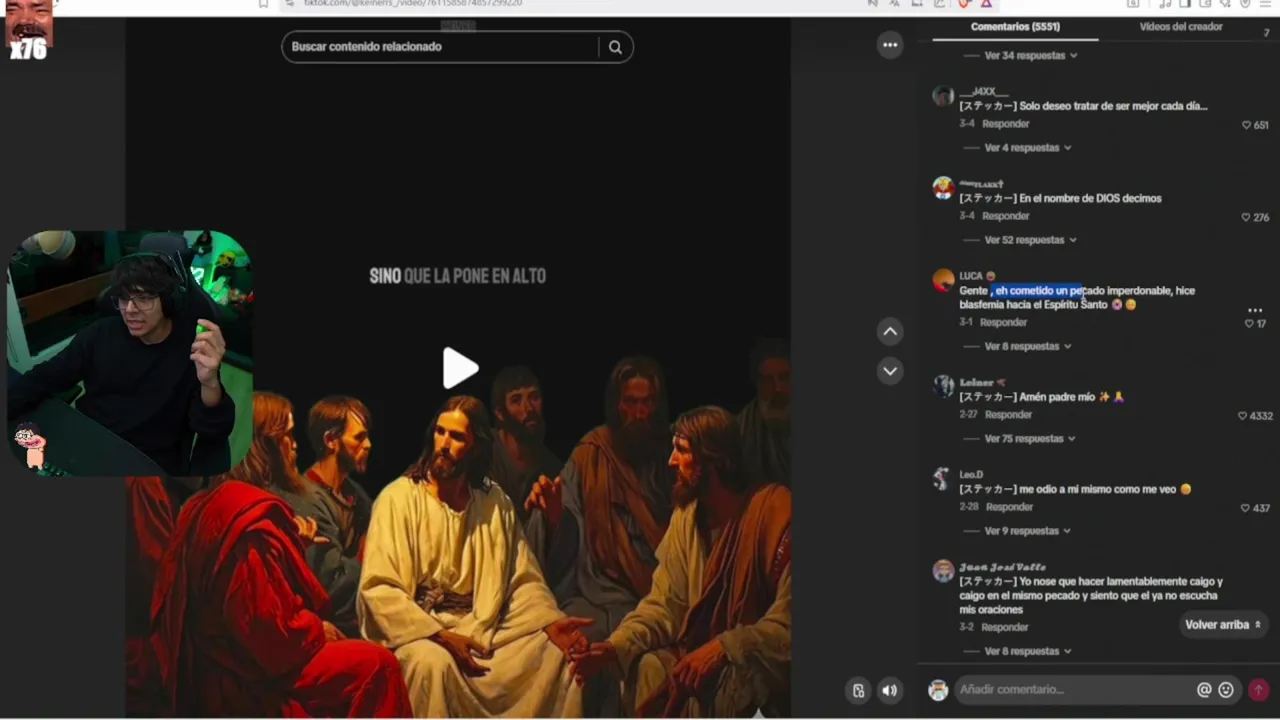Click the highlighted text 'eh cometido un pe'
Screen dimensions: 1280x720
click(x=1039, y=291)
